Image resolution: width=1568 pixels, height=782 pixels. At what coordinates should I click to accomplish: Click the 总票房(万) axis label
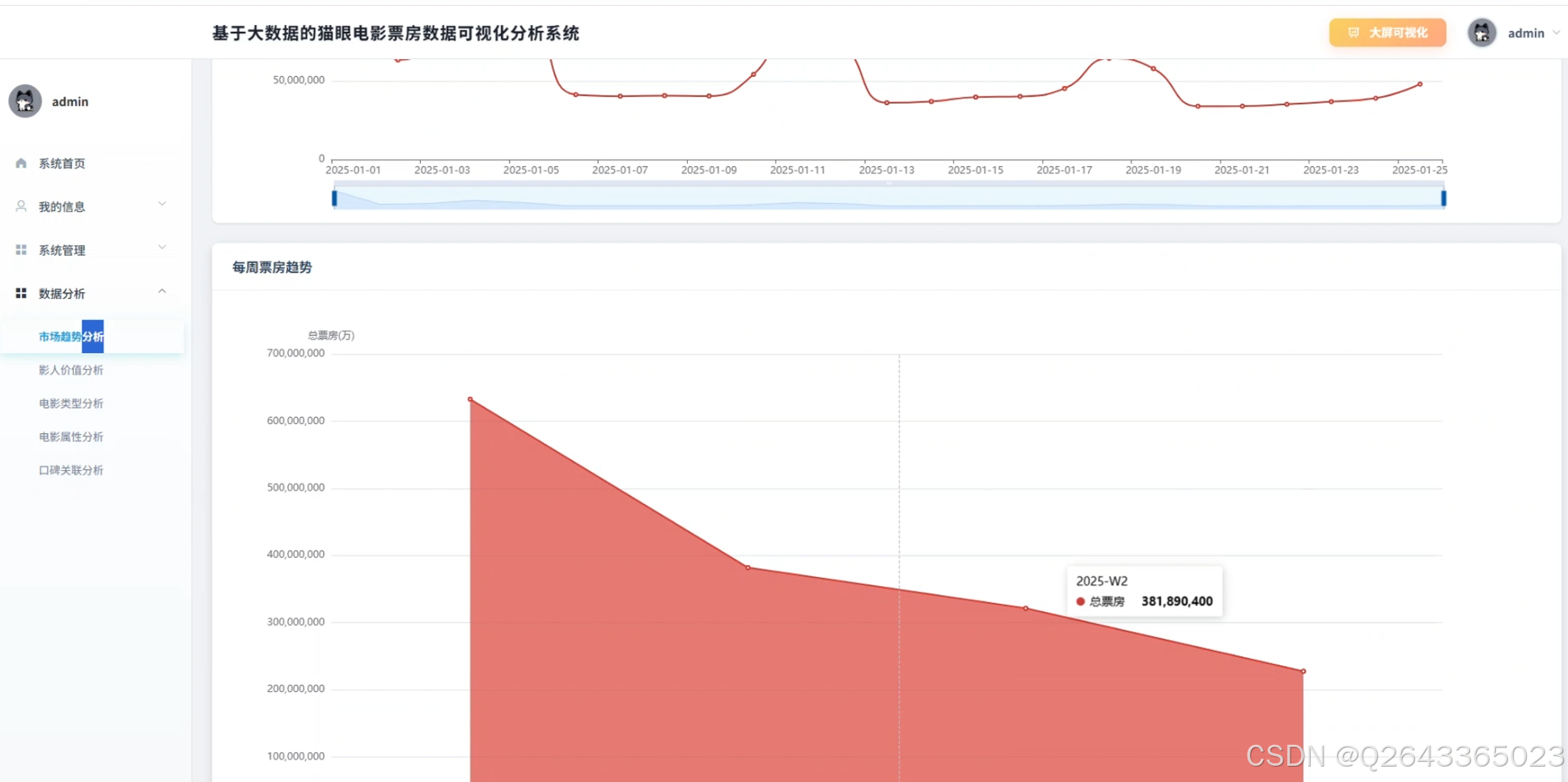click(331, 335)
